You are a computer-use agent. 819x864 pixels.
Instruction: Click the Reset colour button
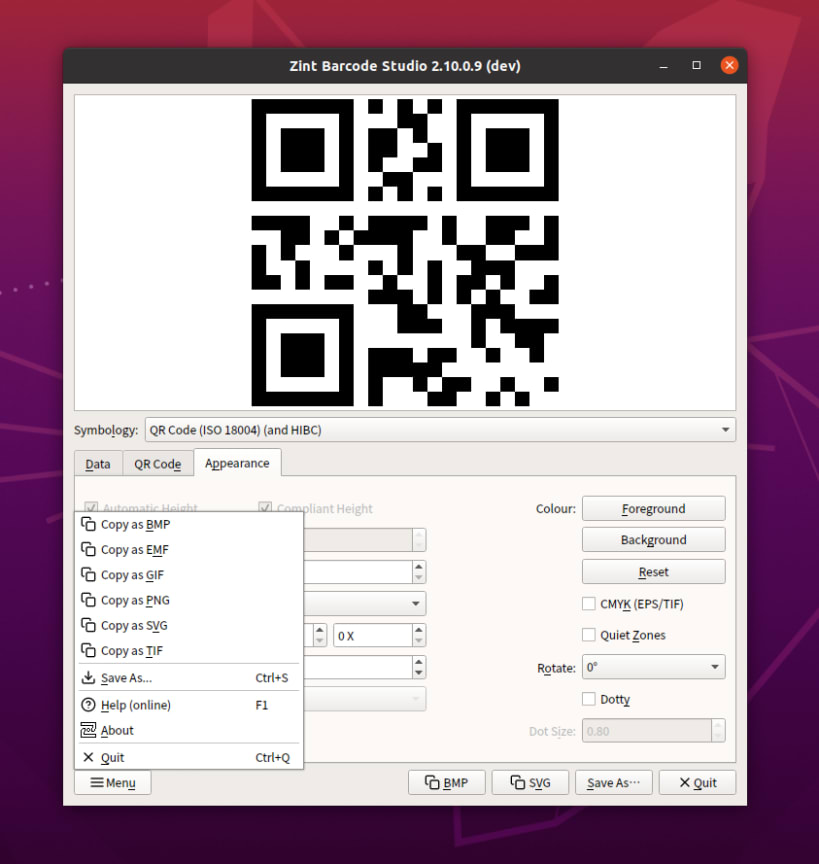(654, 571)
